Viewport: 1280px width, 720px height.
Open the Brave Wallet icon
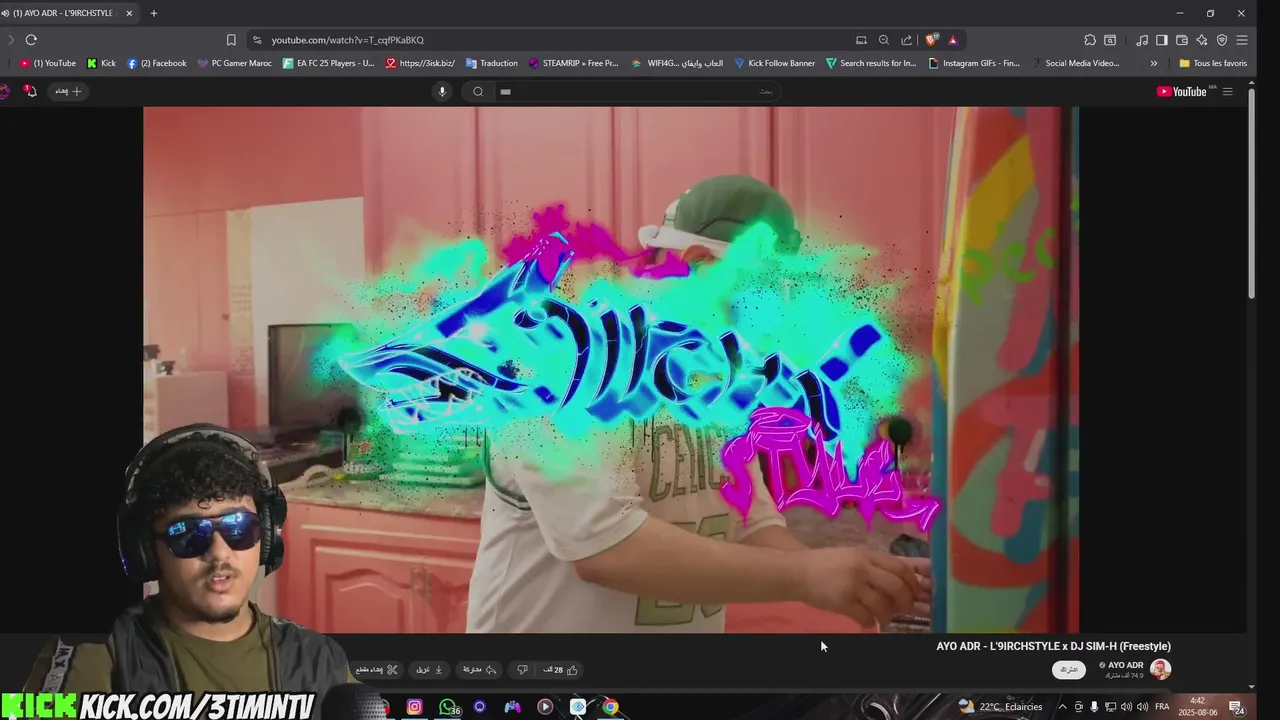1182,40
